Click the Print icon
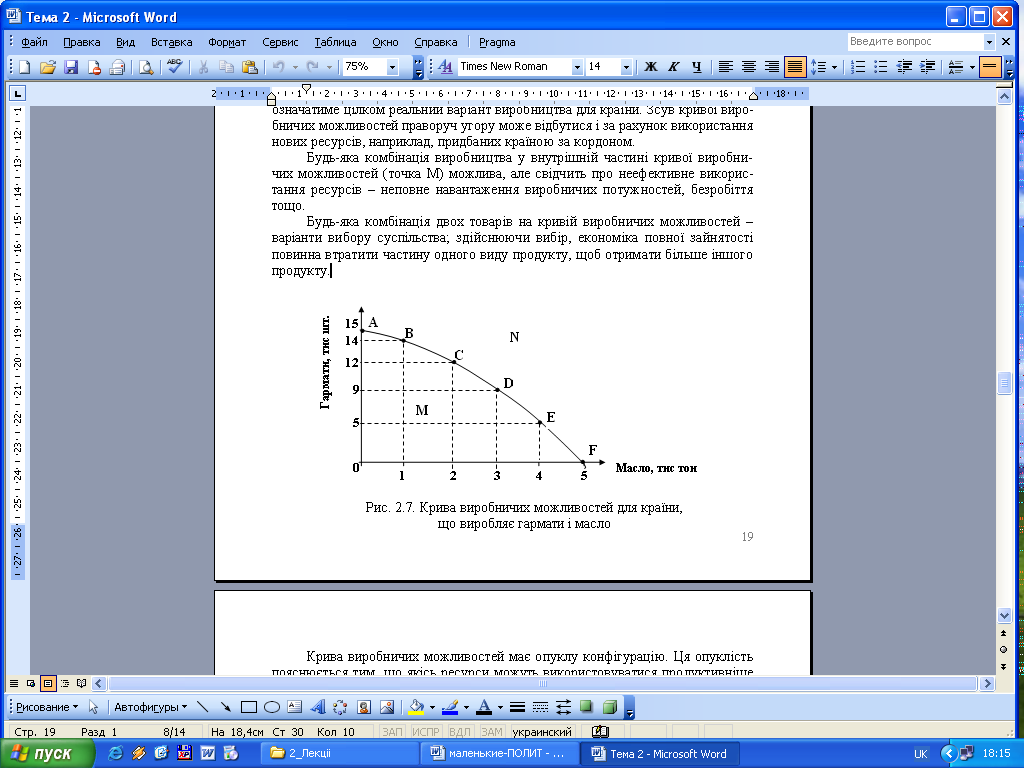This screenshot has width=1024, height=768. tap(117, 67)
